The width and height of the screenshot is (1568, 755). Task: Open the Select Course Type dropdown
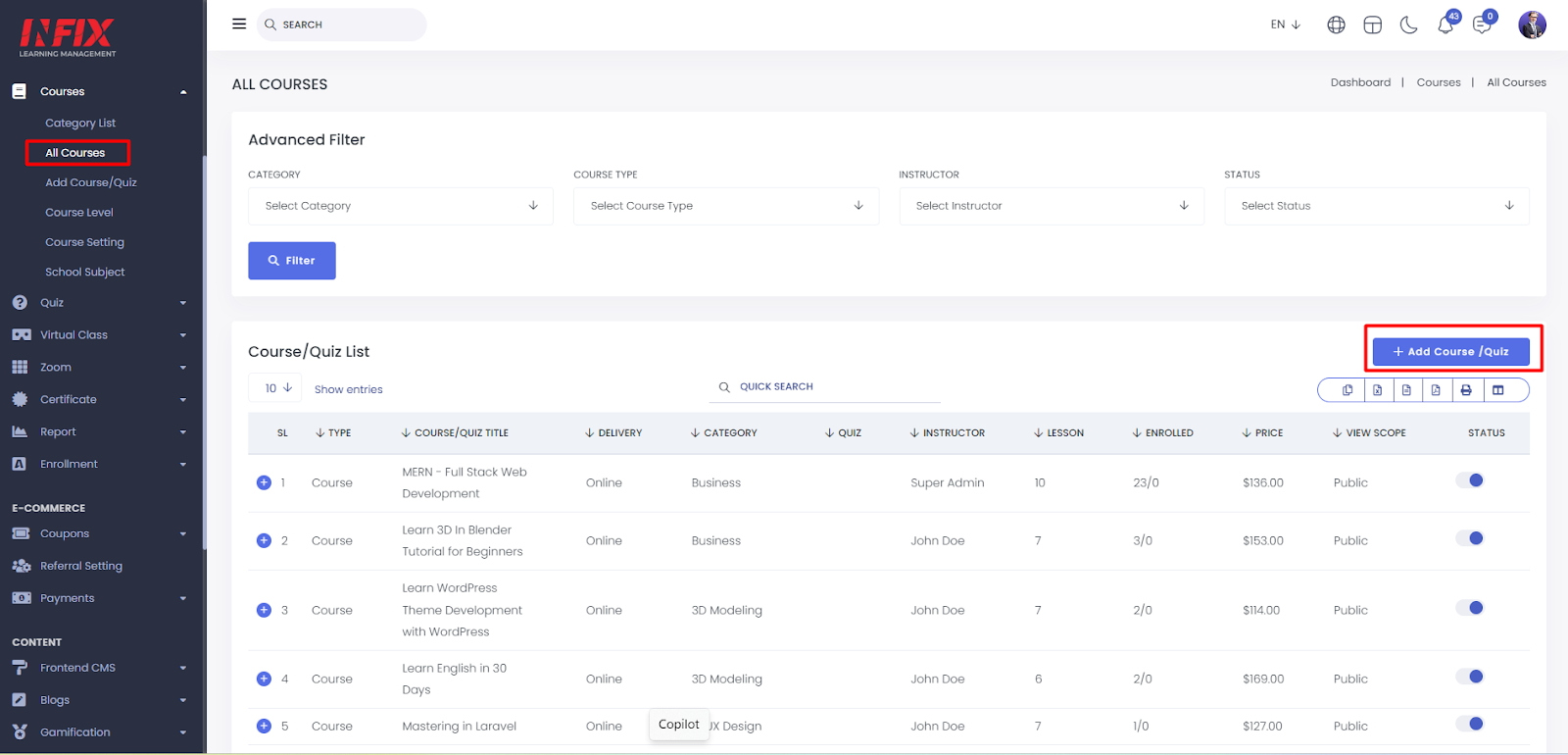(x=726, y=206)
